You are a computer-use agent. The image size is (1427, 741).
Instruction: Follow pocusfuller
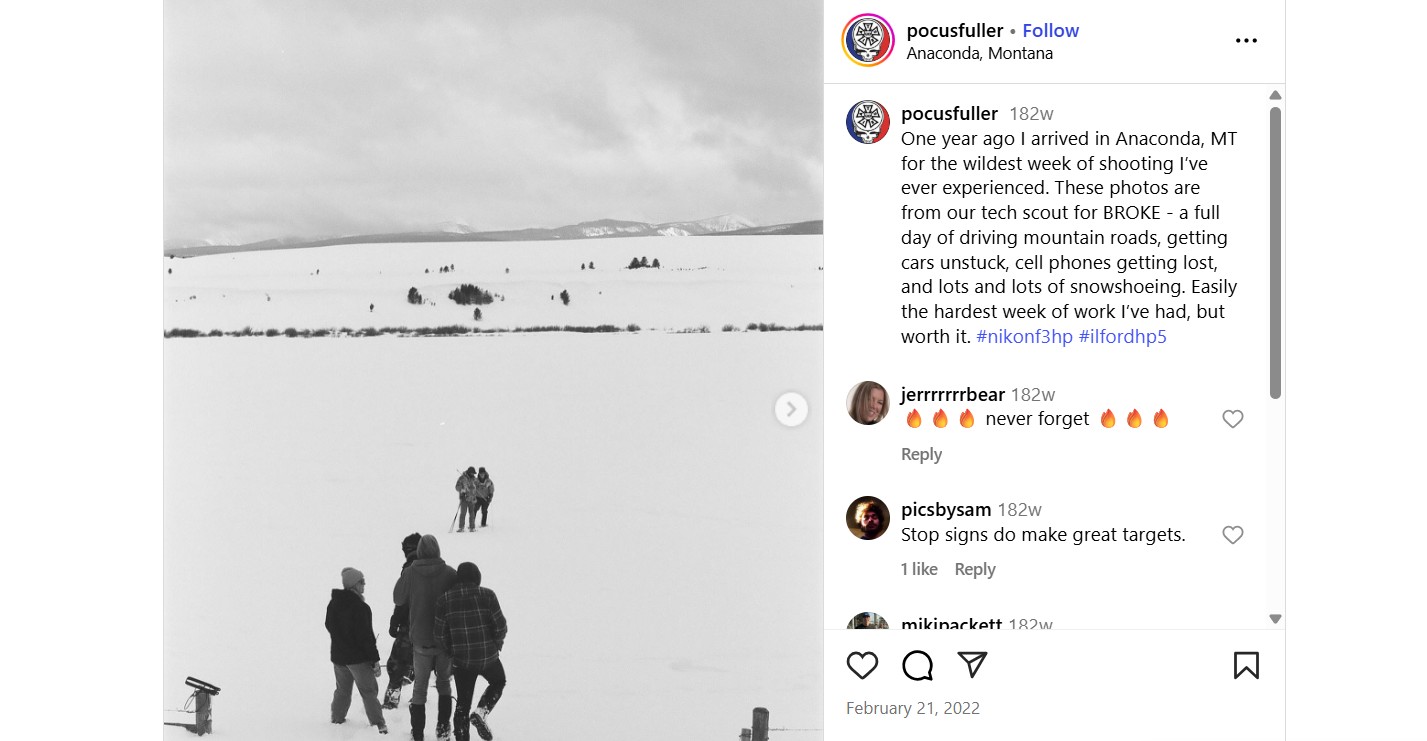[1050, 31]
